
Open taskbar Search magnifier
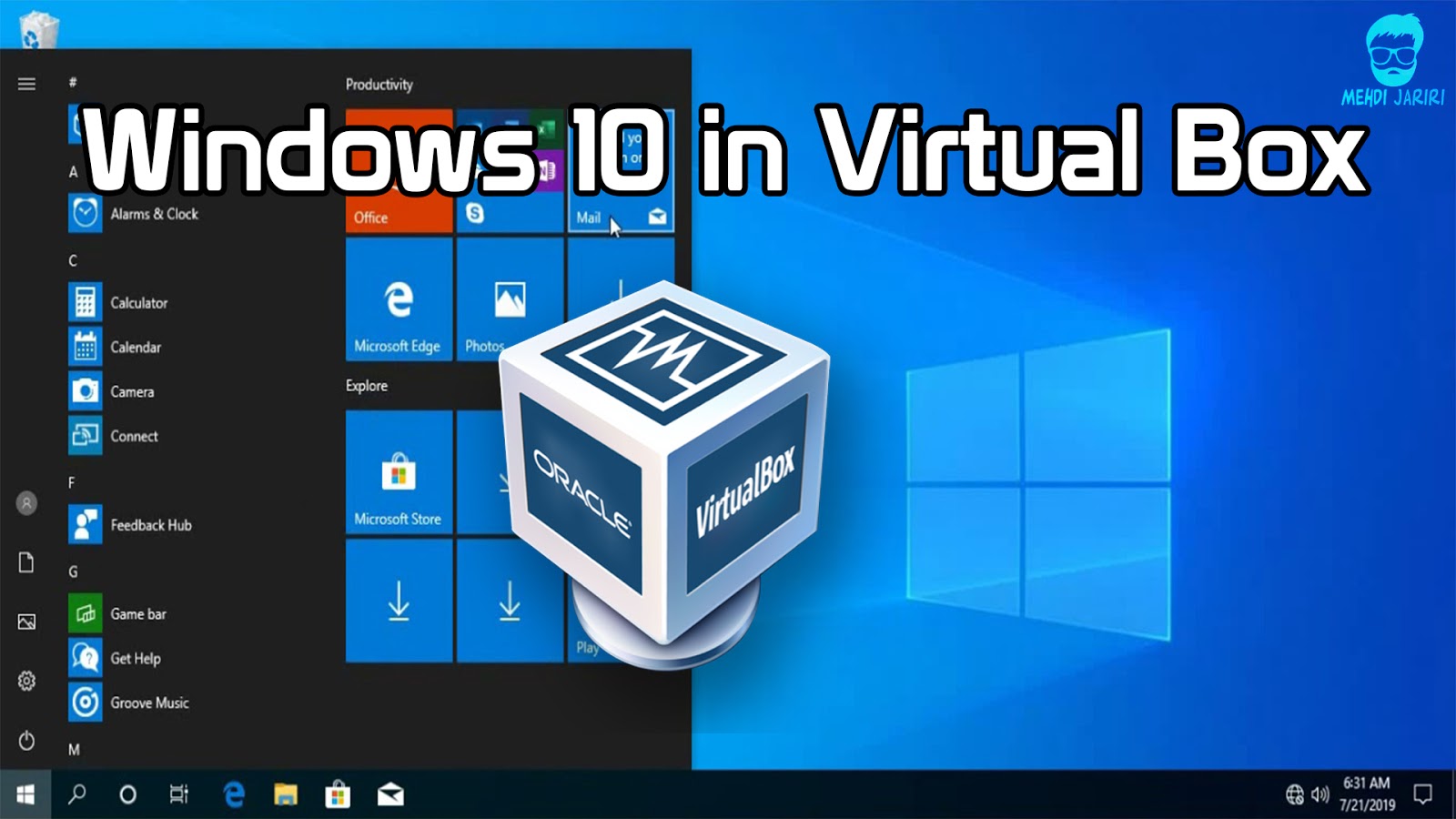coord(77,794)
